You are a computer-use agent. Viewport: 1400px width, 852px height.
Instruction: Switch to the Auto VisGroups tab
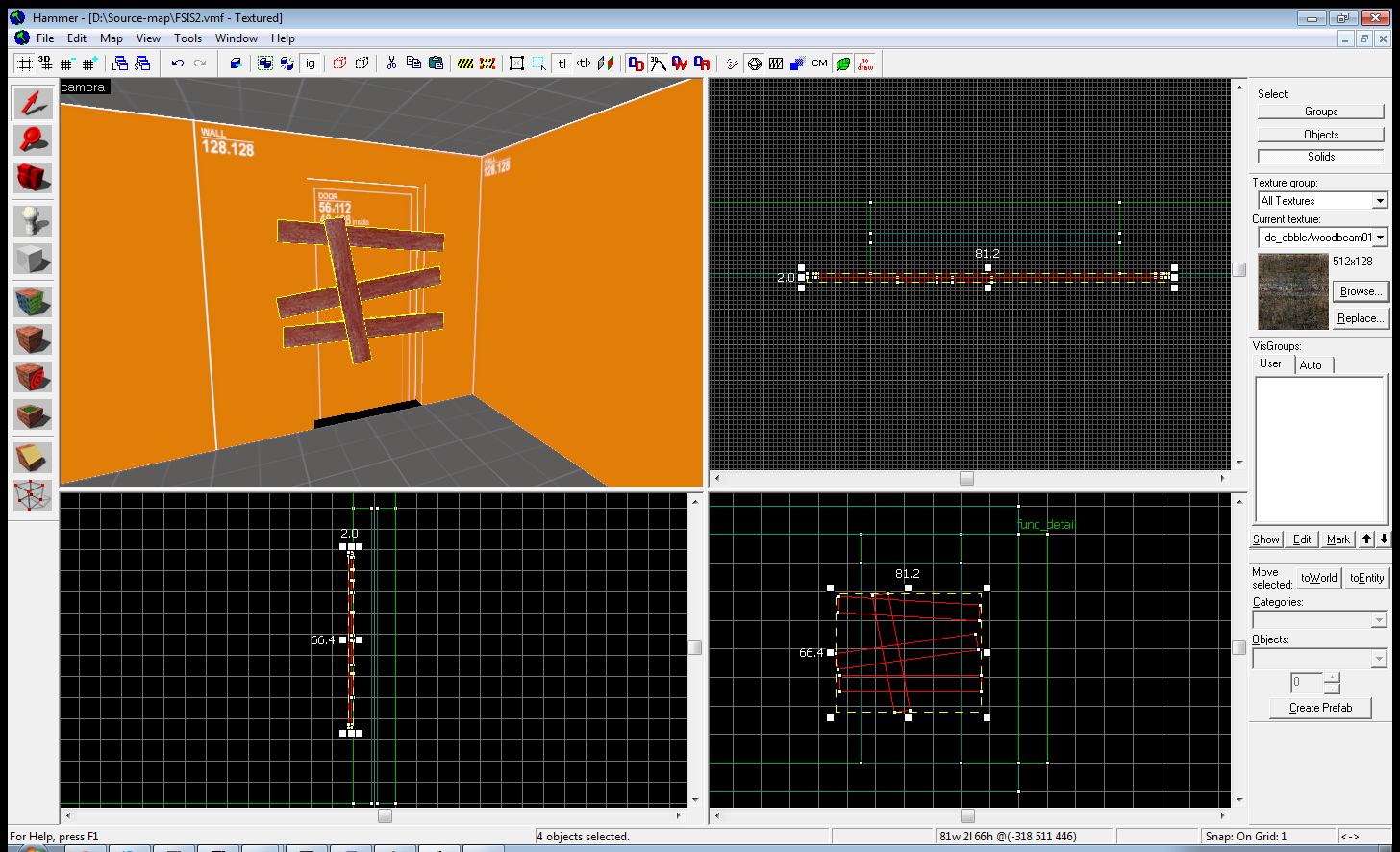tap(1311, 365)
